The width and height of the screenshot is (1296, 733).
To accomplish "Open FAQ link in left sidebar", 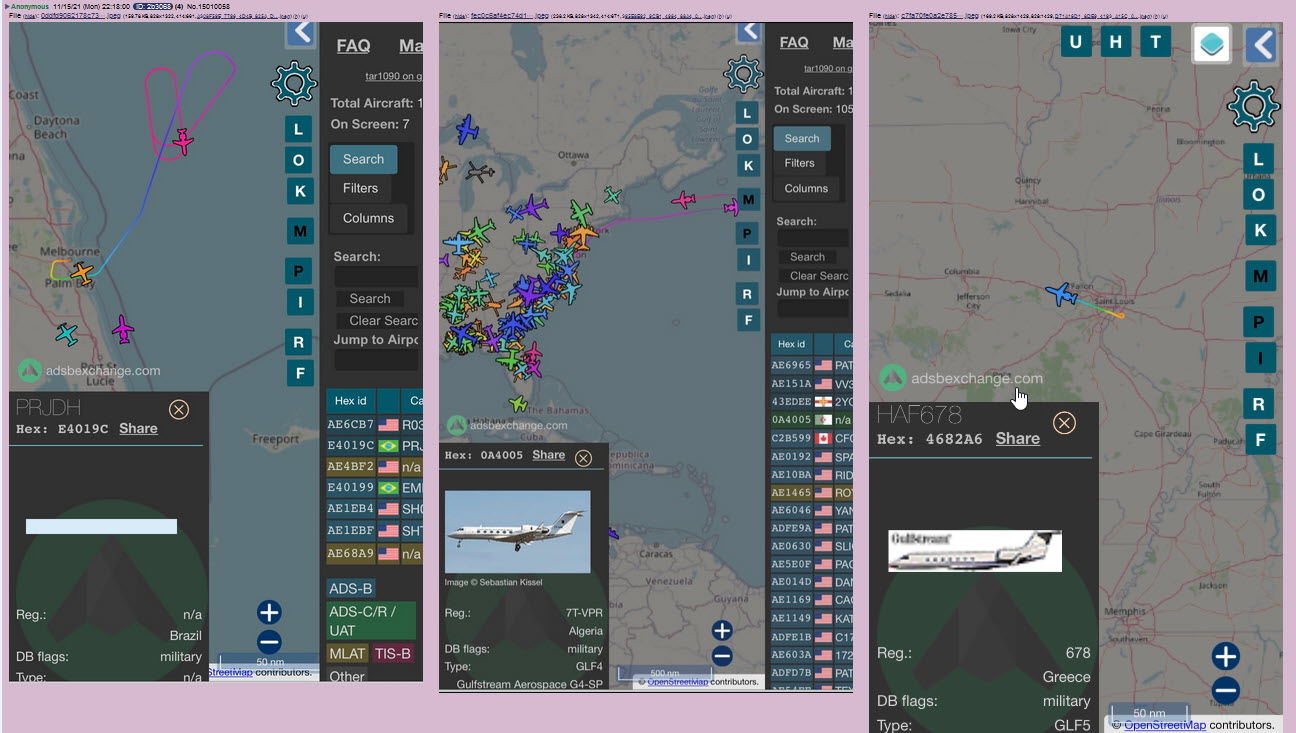I will (353, 46).
